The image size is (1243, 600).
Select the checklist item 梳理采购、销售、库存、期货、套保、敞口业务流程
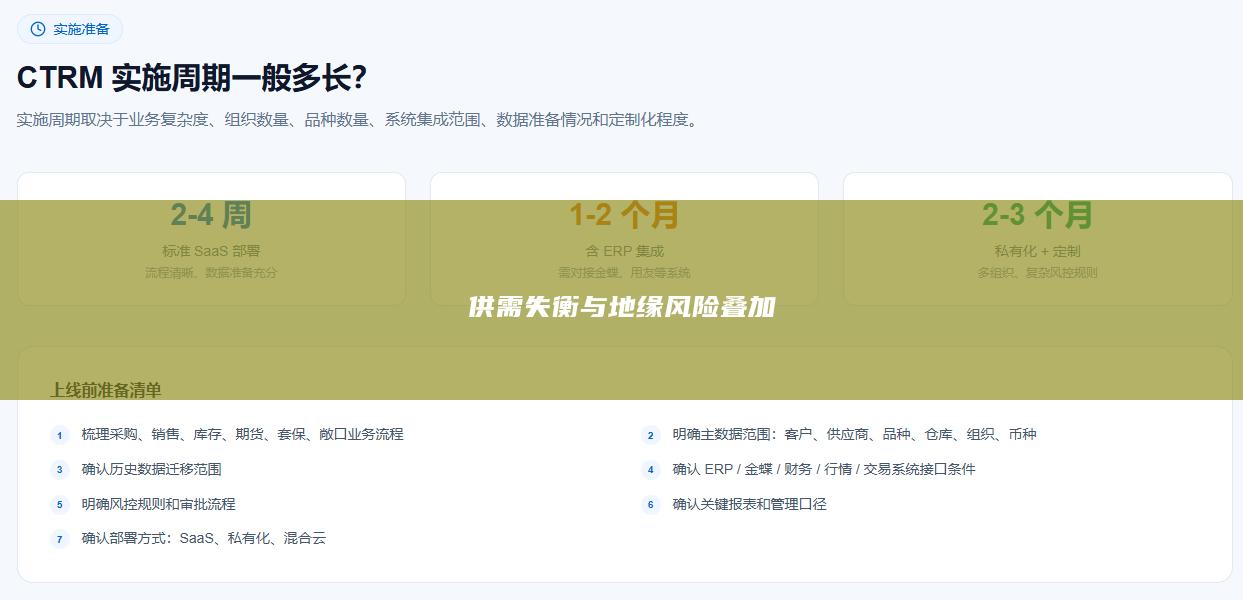pos(243,434)
